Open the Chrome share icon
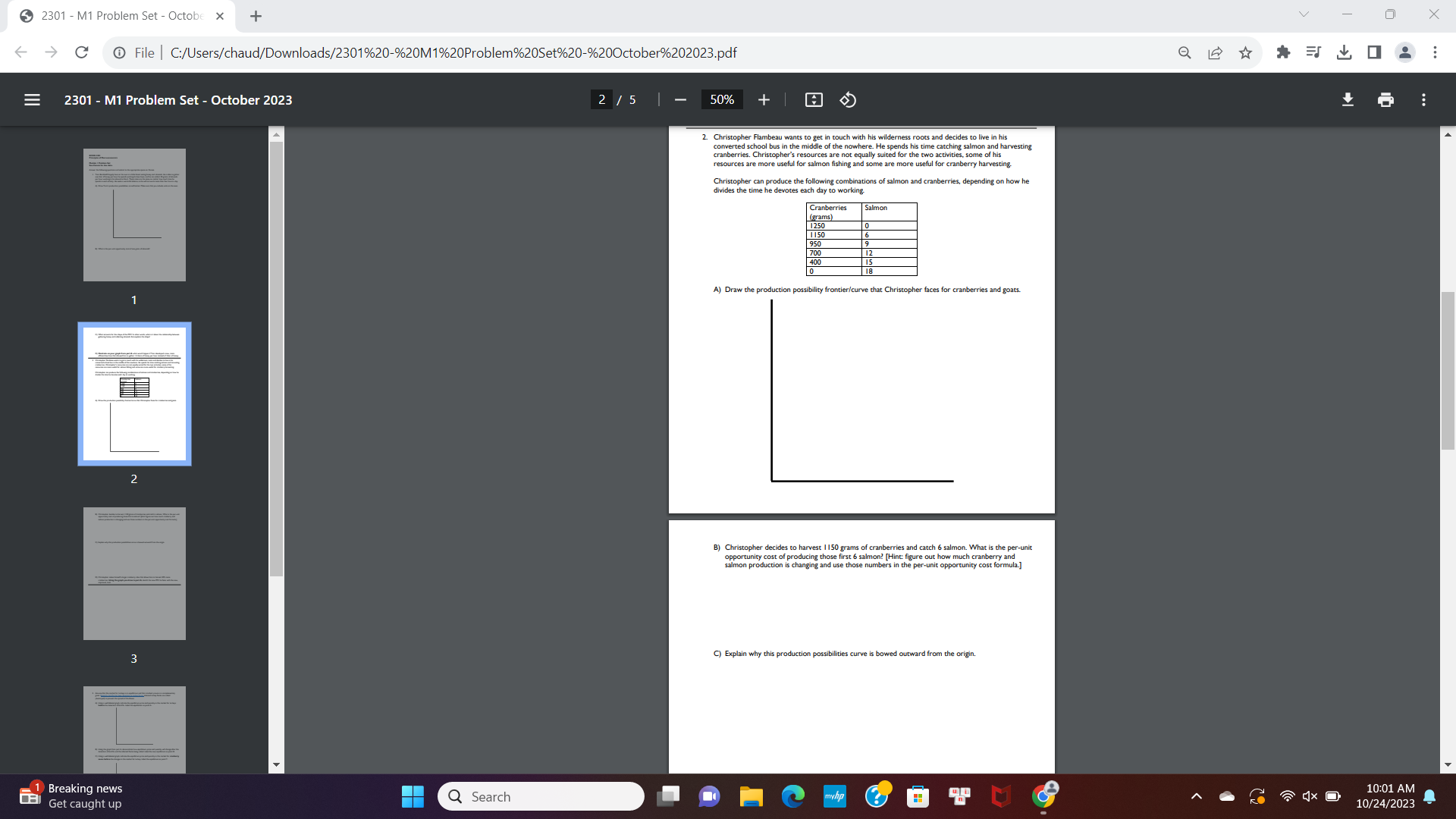Screen dimensions: 1456x819 (1215, 52)
